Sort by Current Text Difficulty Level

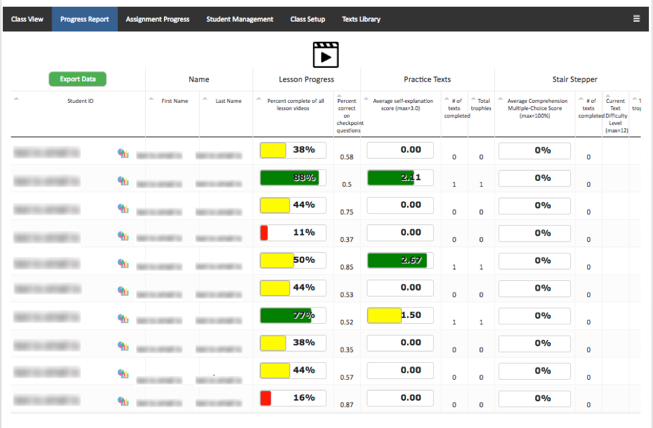click(608, 96)
